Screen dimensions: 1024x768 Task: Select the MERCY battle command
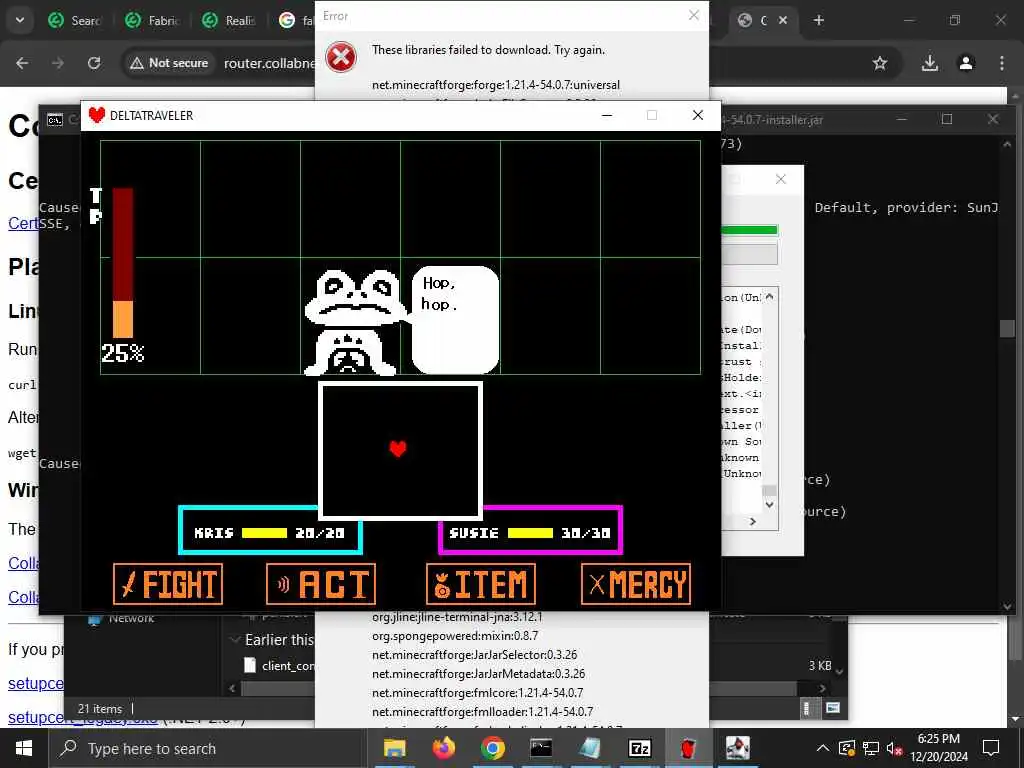tap(635, 584)
